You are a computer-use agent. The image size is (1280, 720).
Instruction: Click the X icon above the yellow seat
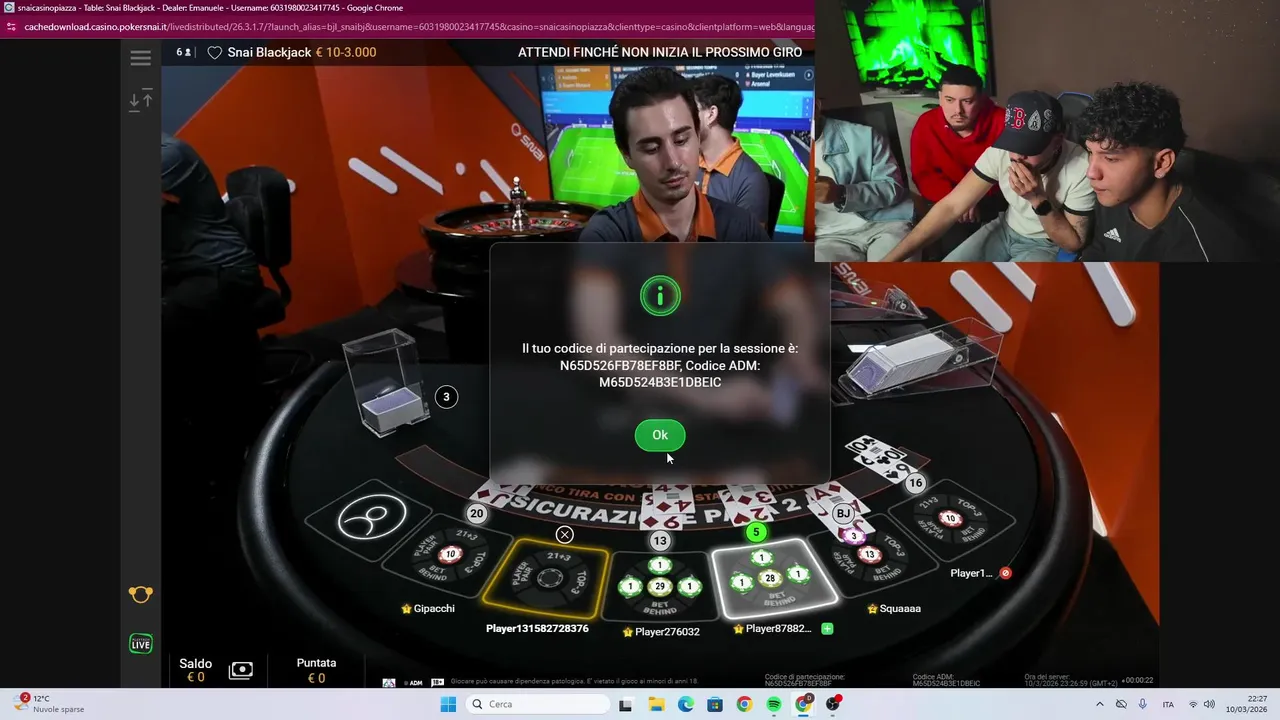tap(565, 535)
